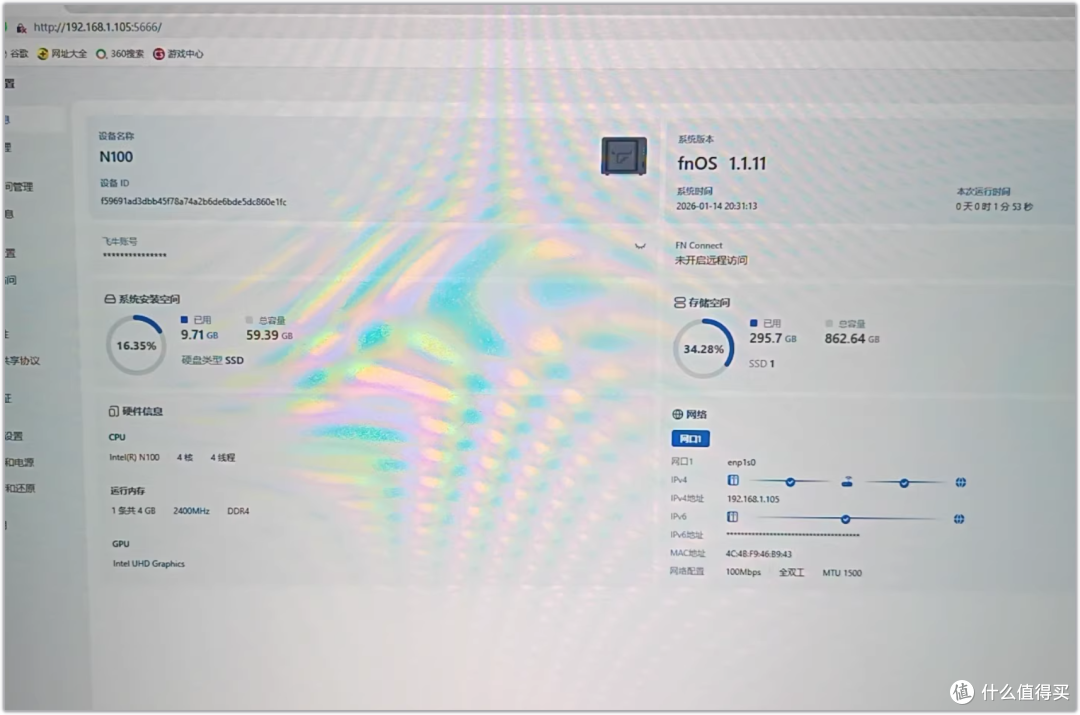Click the grey 总容量 legend square under 存储空间
Image resolution: width=1080 pixels, height=715 pixels.
pos(829,323)
